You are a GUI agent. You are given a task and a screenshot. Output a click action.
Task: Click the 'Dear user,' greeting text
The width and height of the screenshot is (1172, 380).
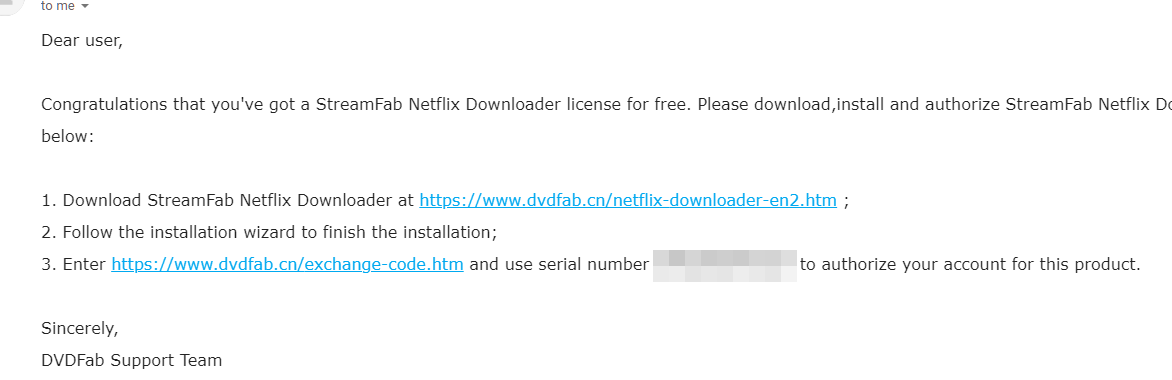coord(81,41)
